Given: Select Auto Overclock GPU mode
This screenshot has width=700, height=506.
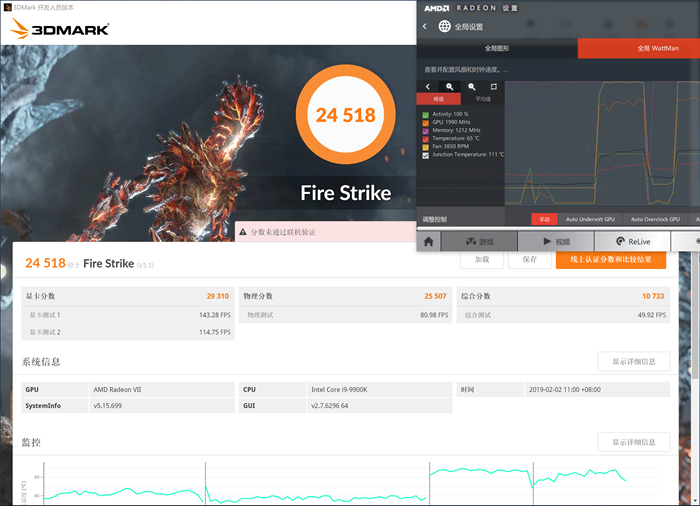Looking at the screenshot, I should pyautogui.click(x=655, y=219).
